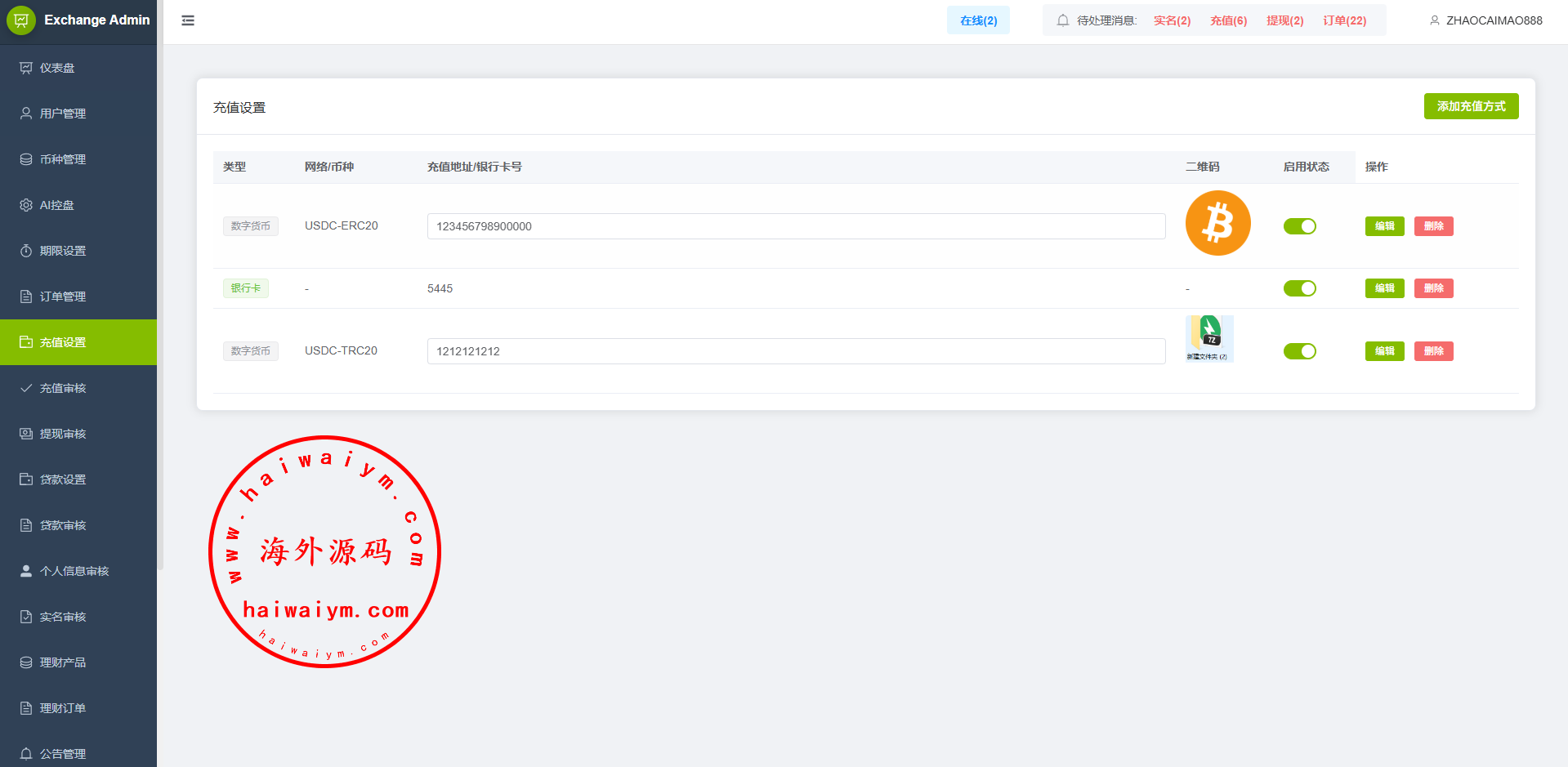Disable the USDC-ERC20 enabled toggle
Image resolution: width=1568 pixels, height=767 pixels.
(1299, 226)
